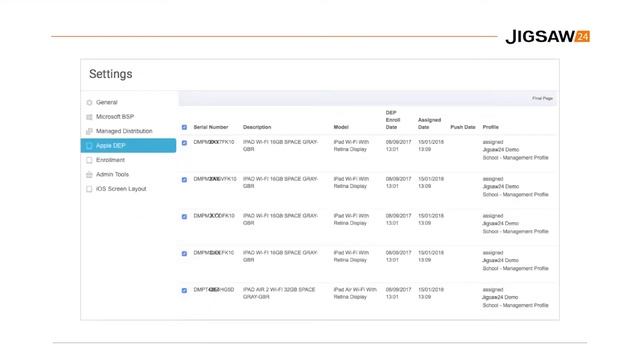
Task: Uncheck the fourth iPad Wi-Fi row checkbox
Action: [184, 253]
